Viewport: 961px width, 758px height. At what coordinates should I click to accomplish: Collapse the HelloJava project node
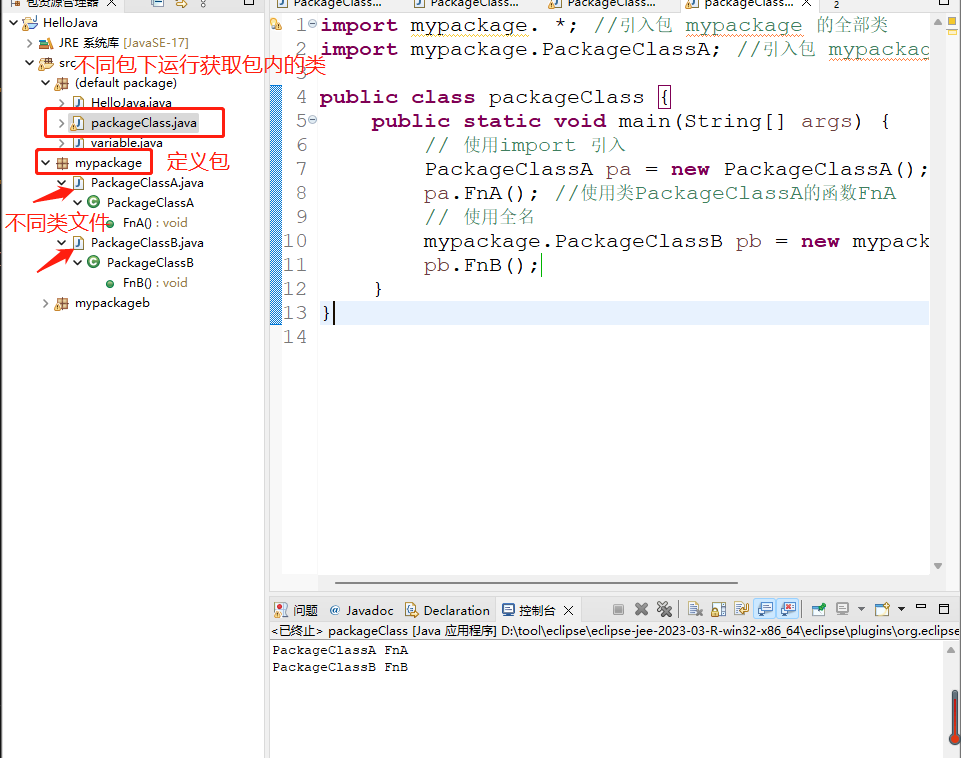[13, 23]
